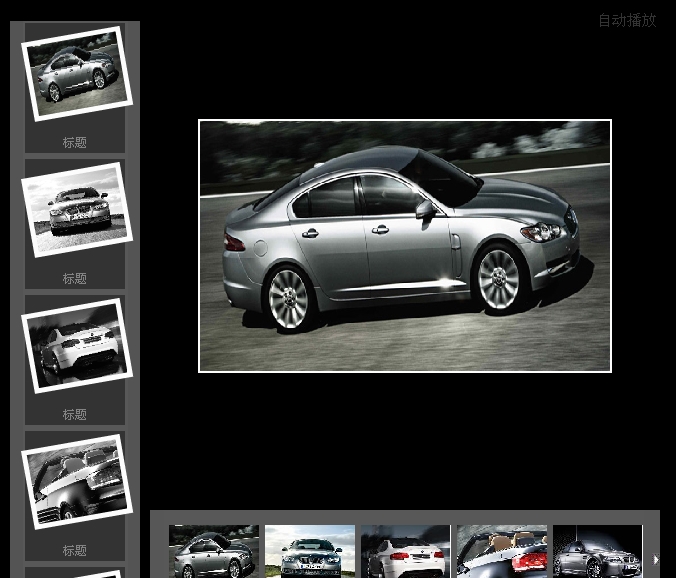Click the 自动播放 auto-play link
676x578 pixels.
[627, 20]
